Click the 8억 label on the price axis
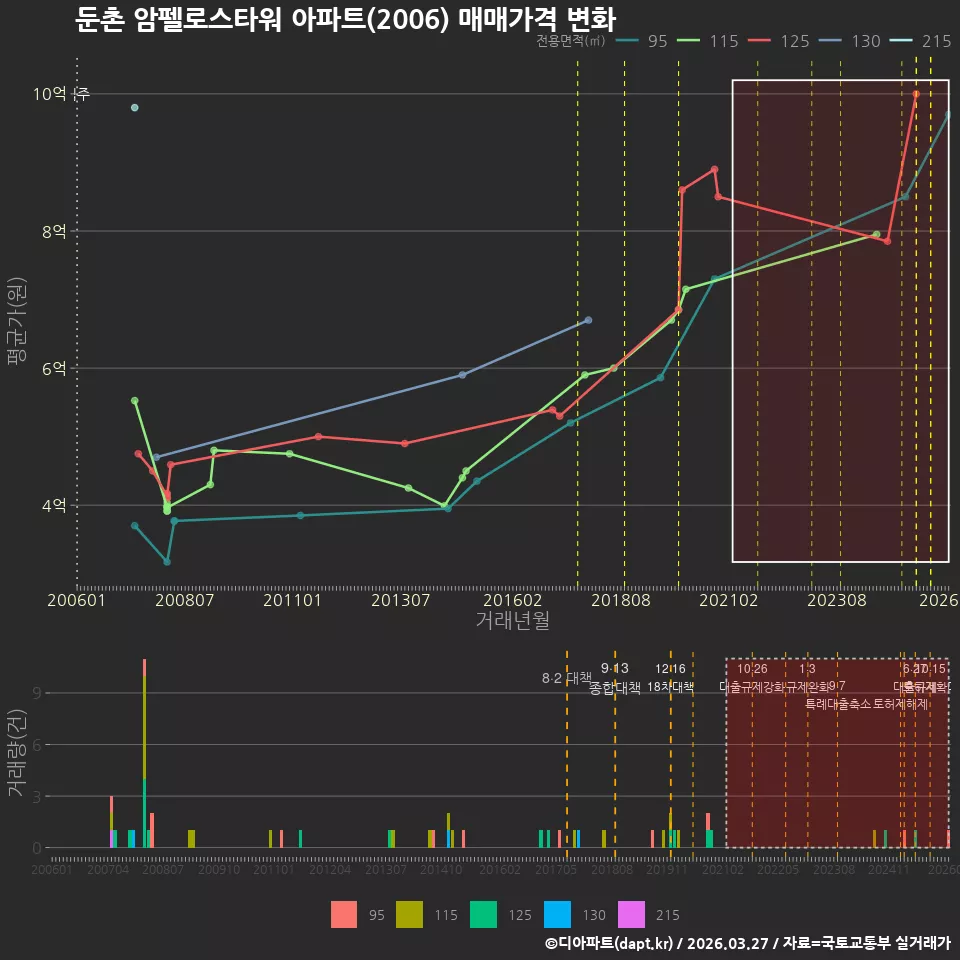 pos(54,231)
